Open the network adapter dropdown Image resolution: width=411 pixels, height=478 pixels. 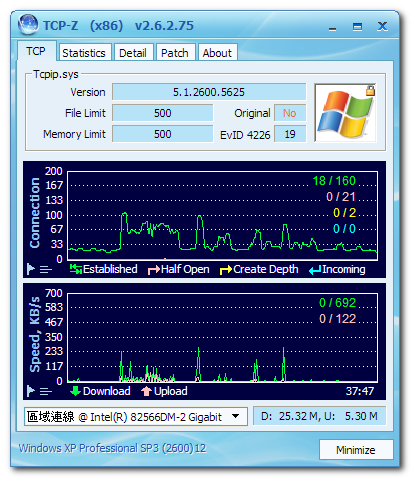pos(235,416)
